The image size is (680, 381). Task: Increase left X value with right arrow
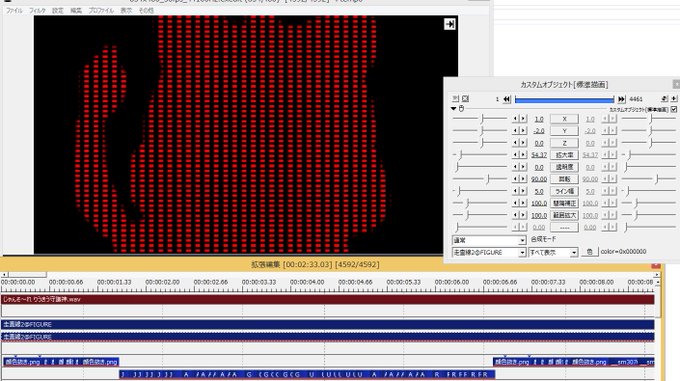523,119
